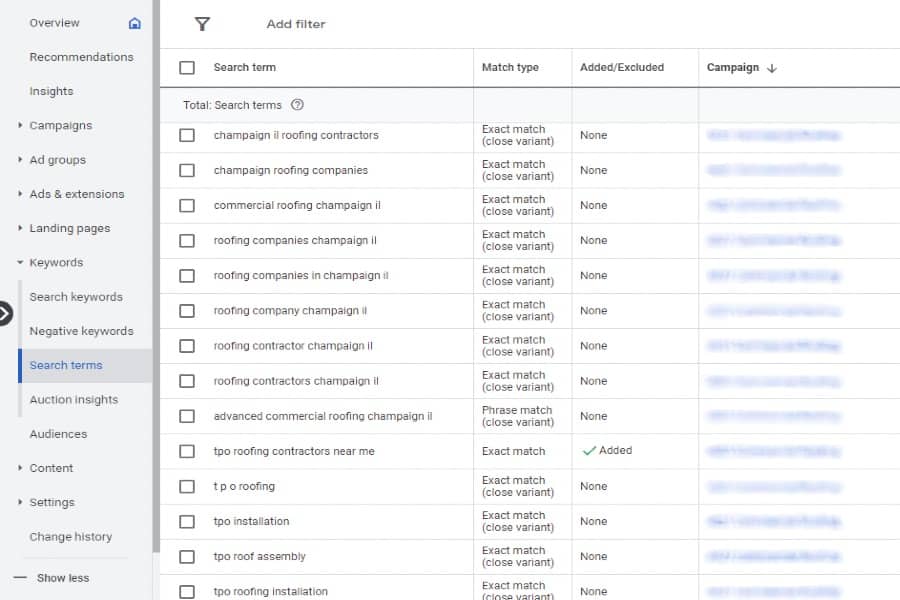Image resolution: width=900 pixels, height=600 pixels.
Task: Open campaign link for champaign il roofing contractors row
Action: (774, 136)
